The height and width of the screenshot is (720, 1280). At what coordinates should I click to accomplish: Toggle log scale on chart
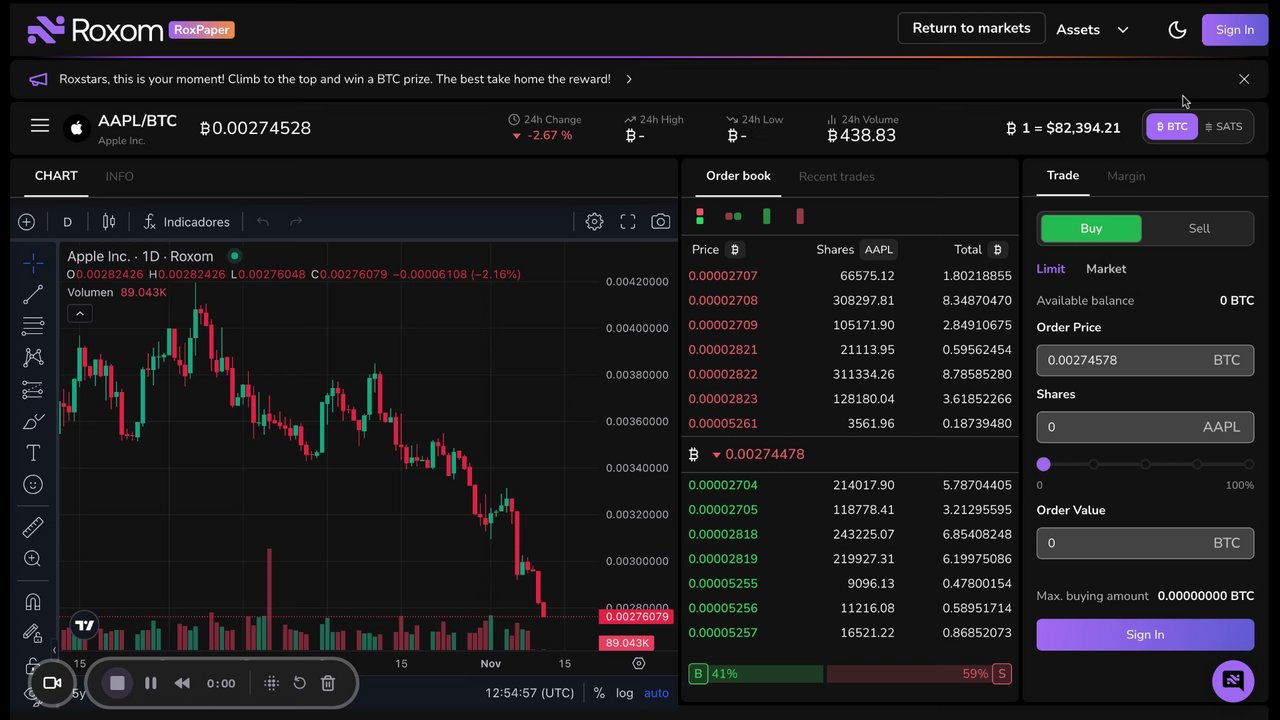point(625,693)
